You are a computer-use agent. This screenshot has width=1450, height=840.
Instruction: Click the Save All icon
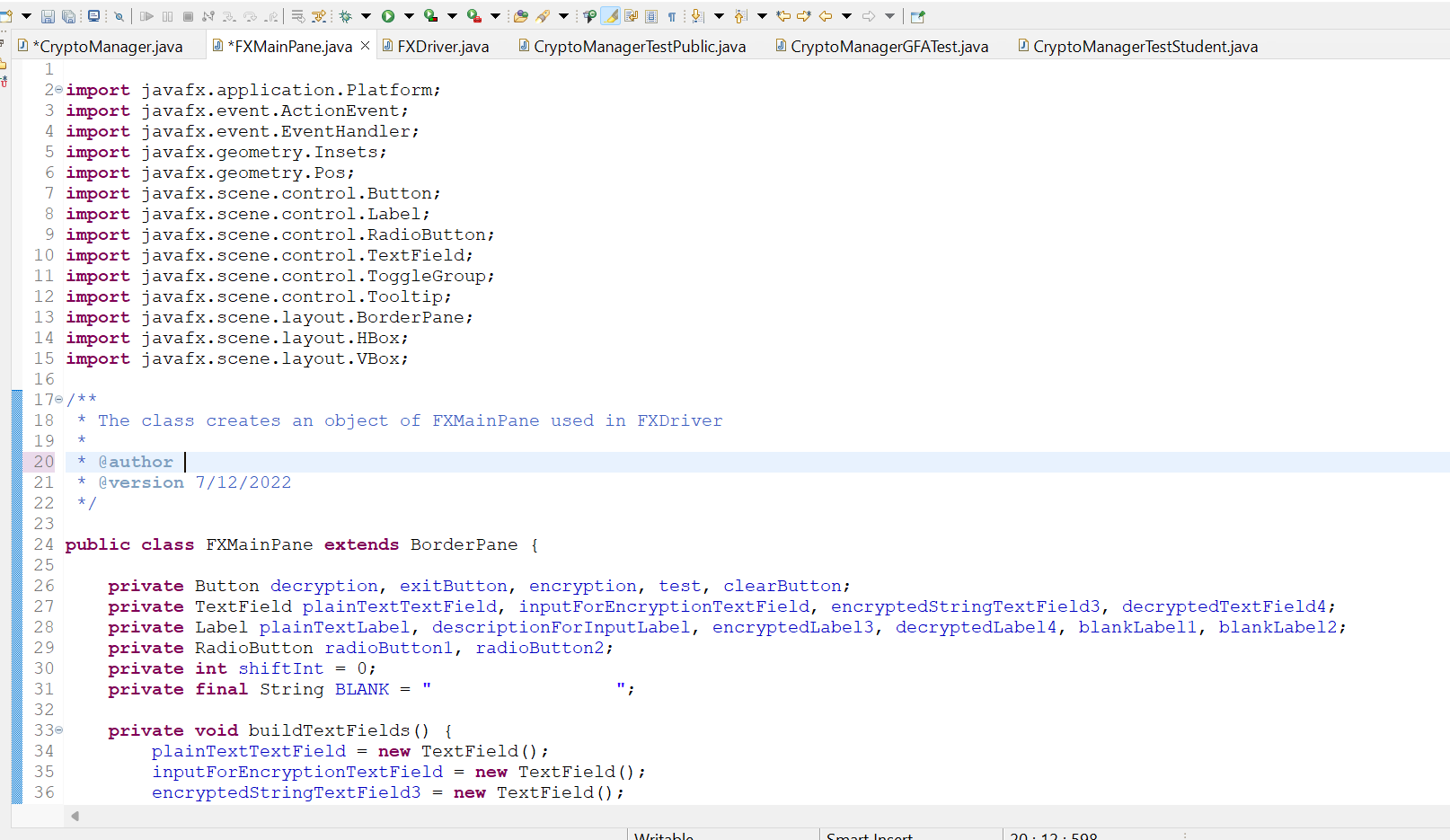pyautogui.click(x=68, y=16)
